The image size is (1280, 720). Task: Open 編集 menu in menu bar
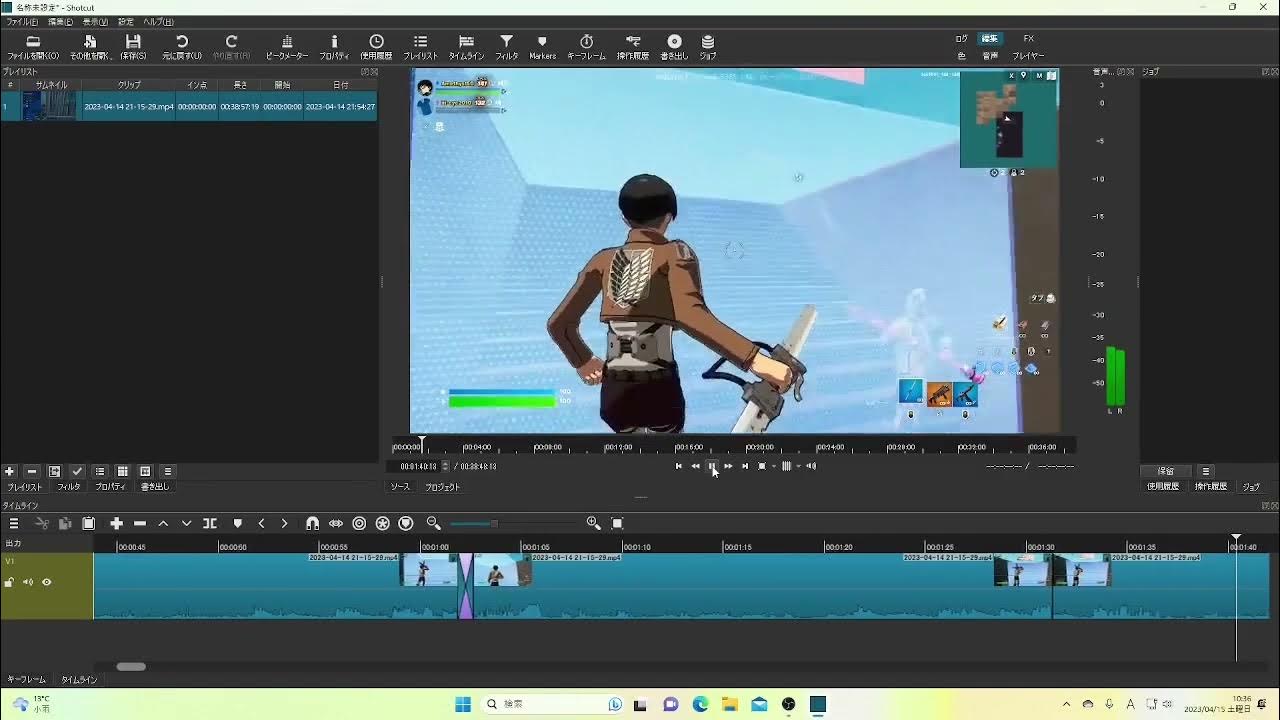[x=60, y=22]
